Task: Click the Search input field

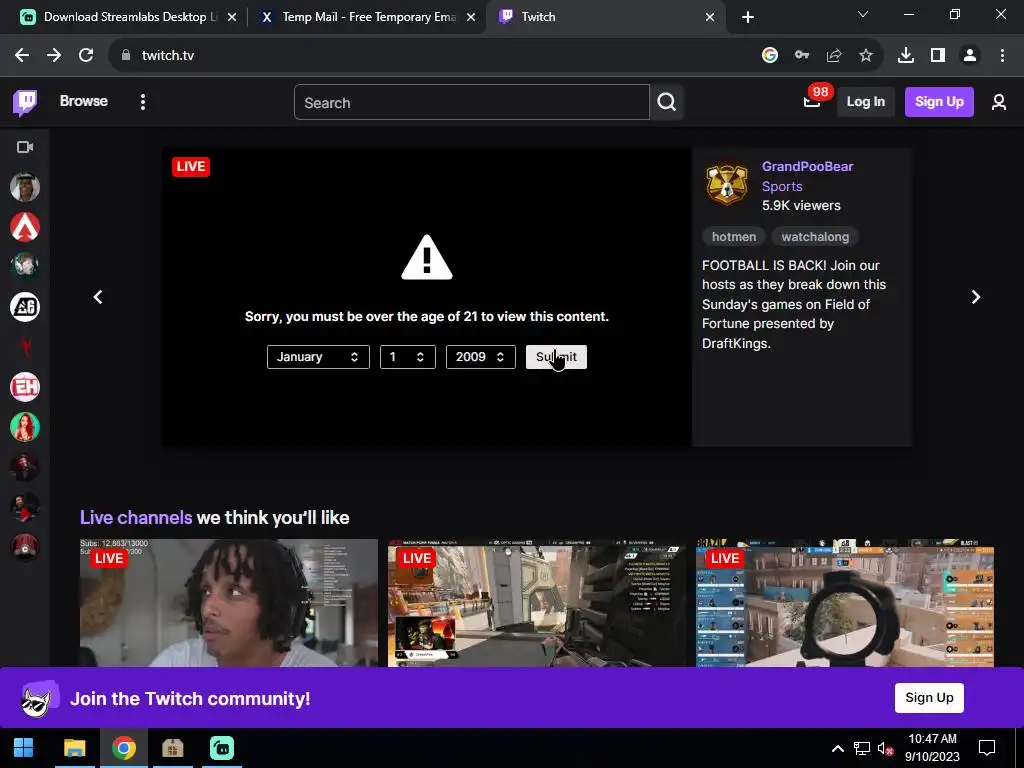Action: 472,103
